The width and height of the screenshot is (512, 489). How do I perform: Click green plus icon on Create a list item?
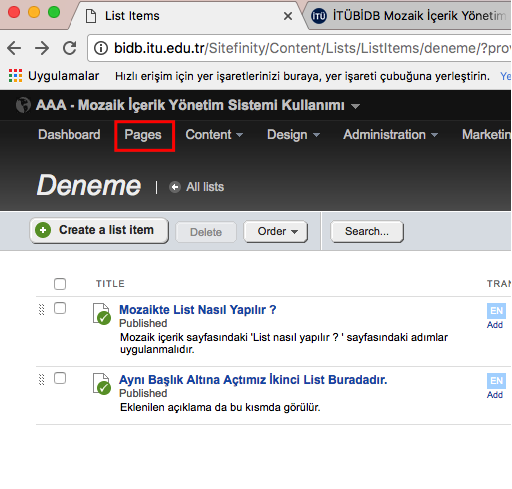(x=43, y=230)
